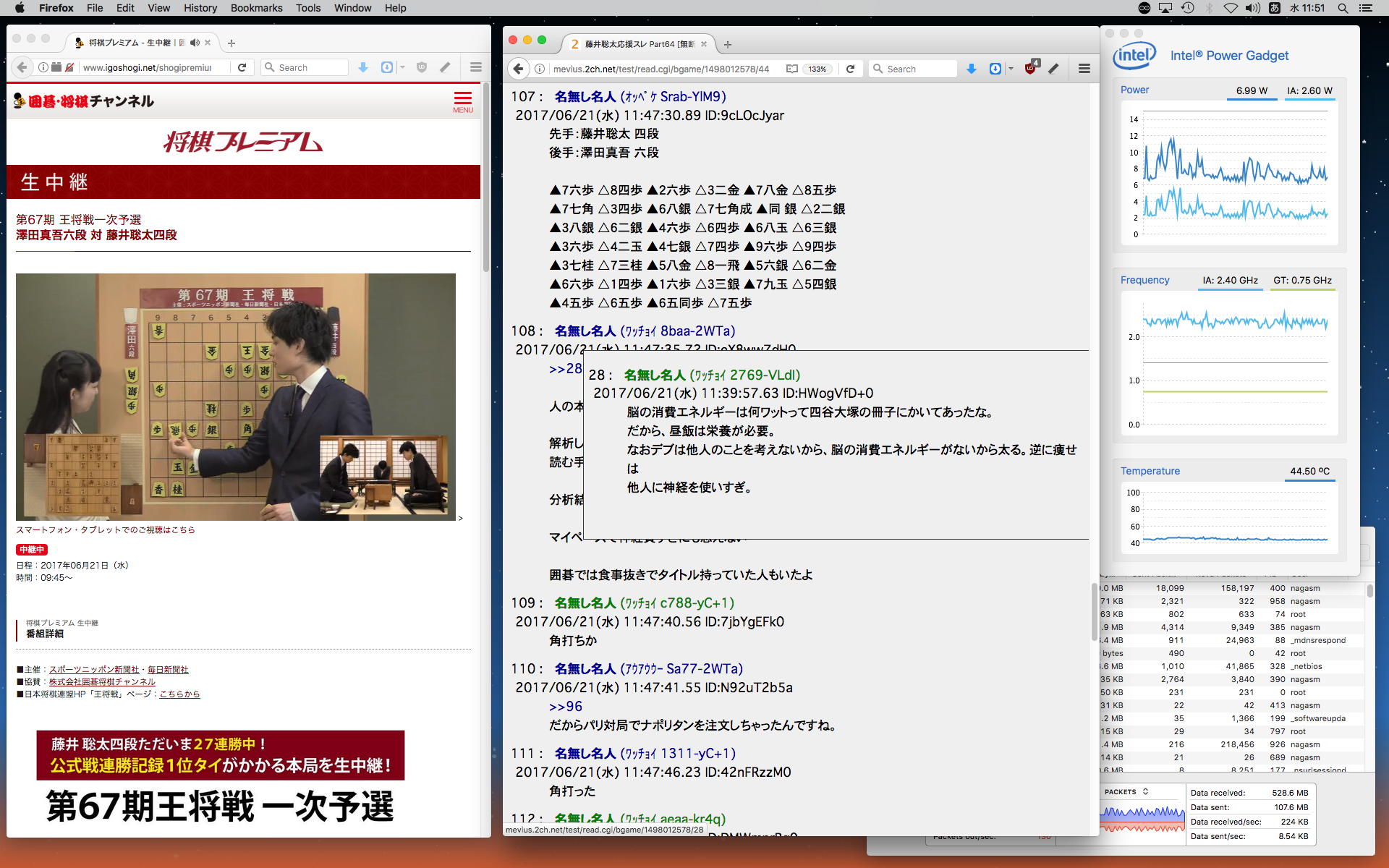This screenshot has height=868, width=1389.
Task: Click the red MENU icon on the shogi page
Action: (463, 102)
